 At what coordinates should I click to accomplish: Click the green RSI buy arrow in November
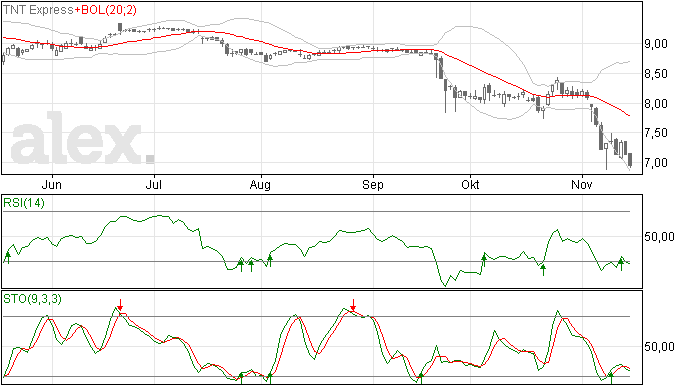coord(621,264)
